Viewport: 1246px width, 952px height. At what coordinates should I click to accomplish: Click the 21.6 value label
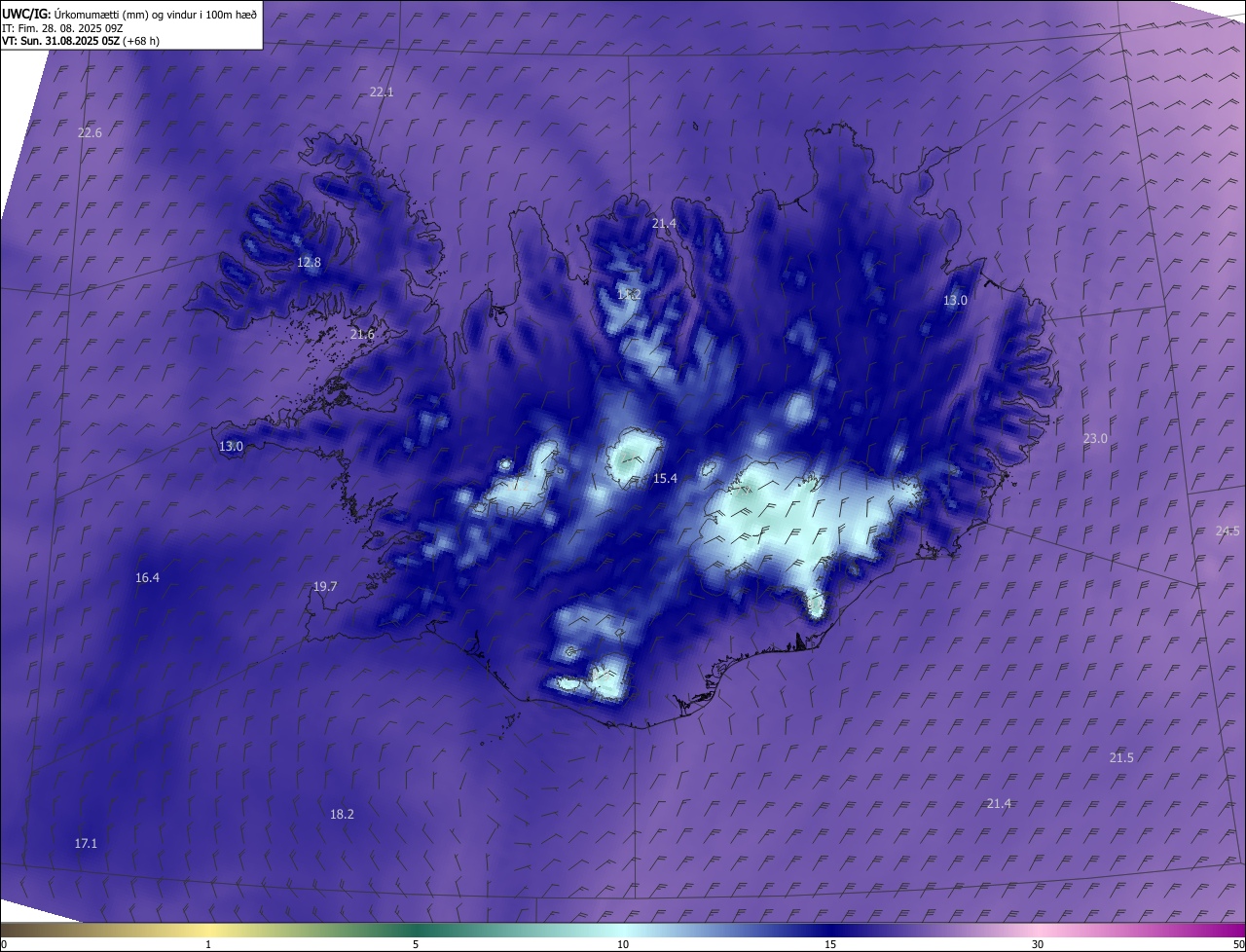pos(362,334)
